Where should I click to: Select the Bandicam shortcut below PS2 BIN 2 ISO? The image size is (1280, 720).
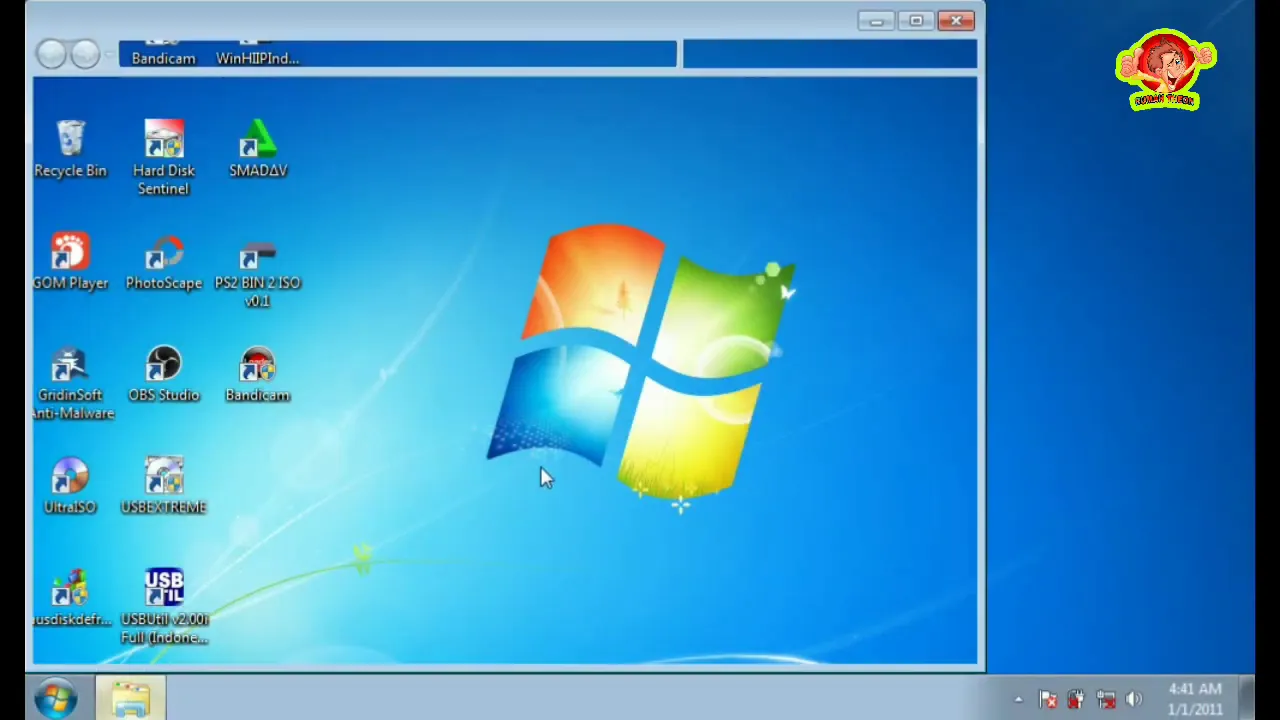[x=258, y=374]
